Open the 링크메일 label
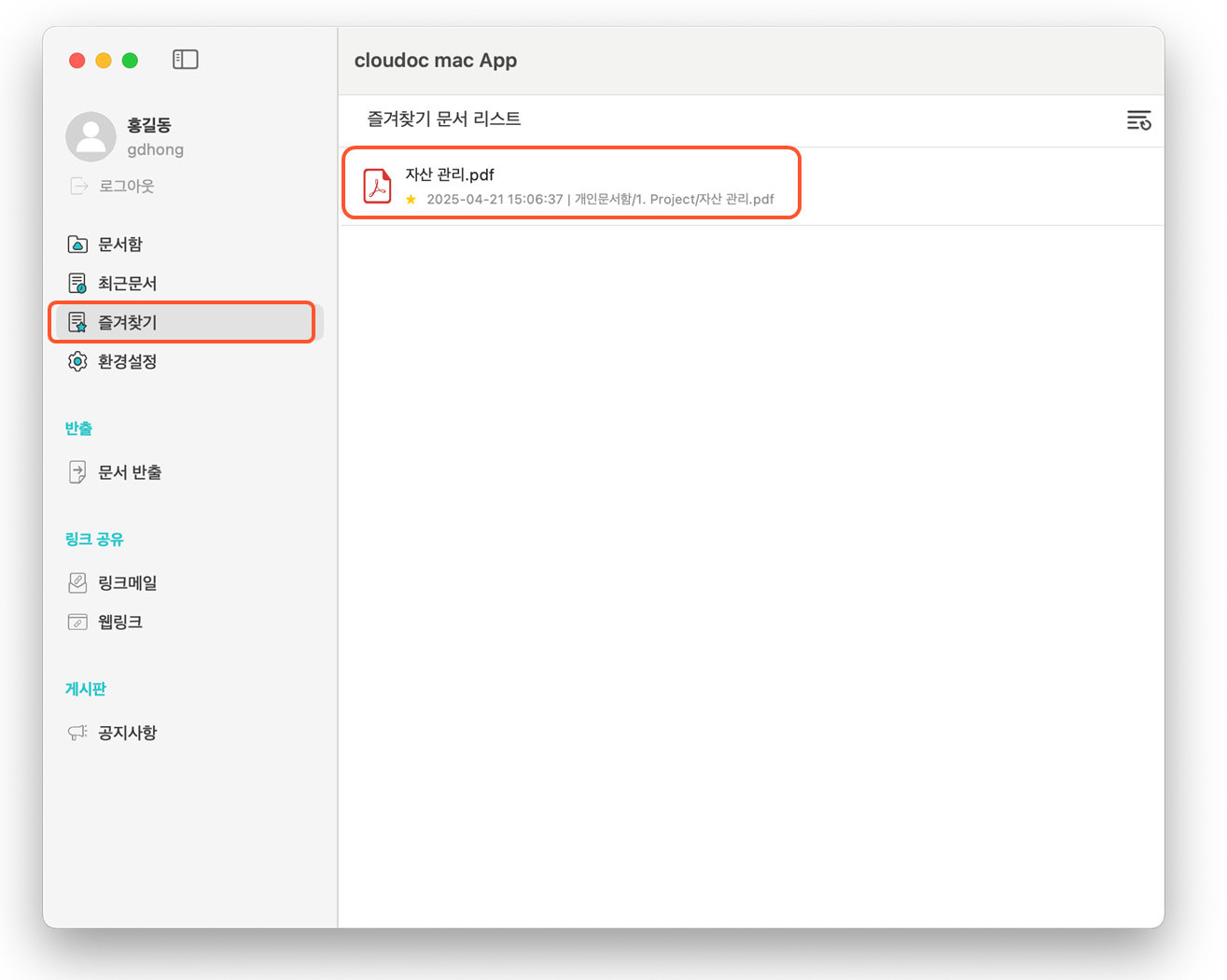 (x=128, y=583)
